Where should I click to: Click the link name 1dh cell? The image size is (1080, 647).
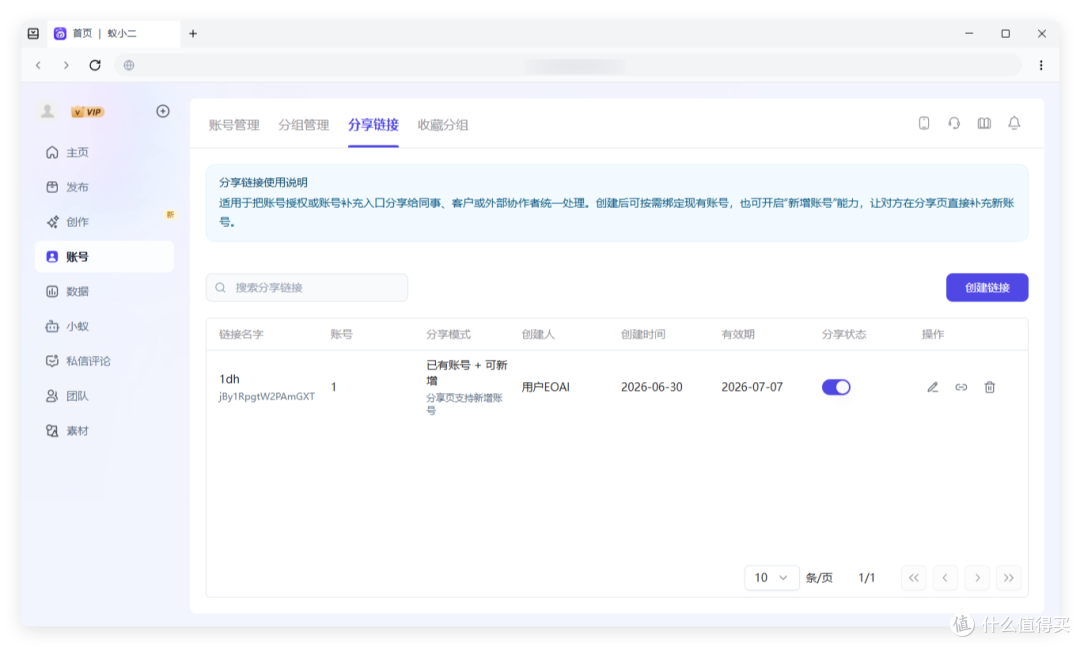[229, 379]
